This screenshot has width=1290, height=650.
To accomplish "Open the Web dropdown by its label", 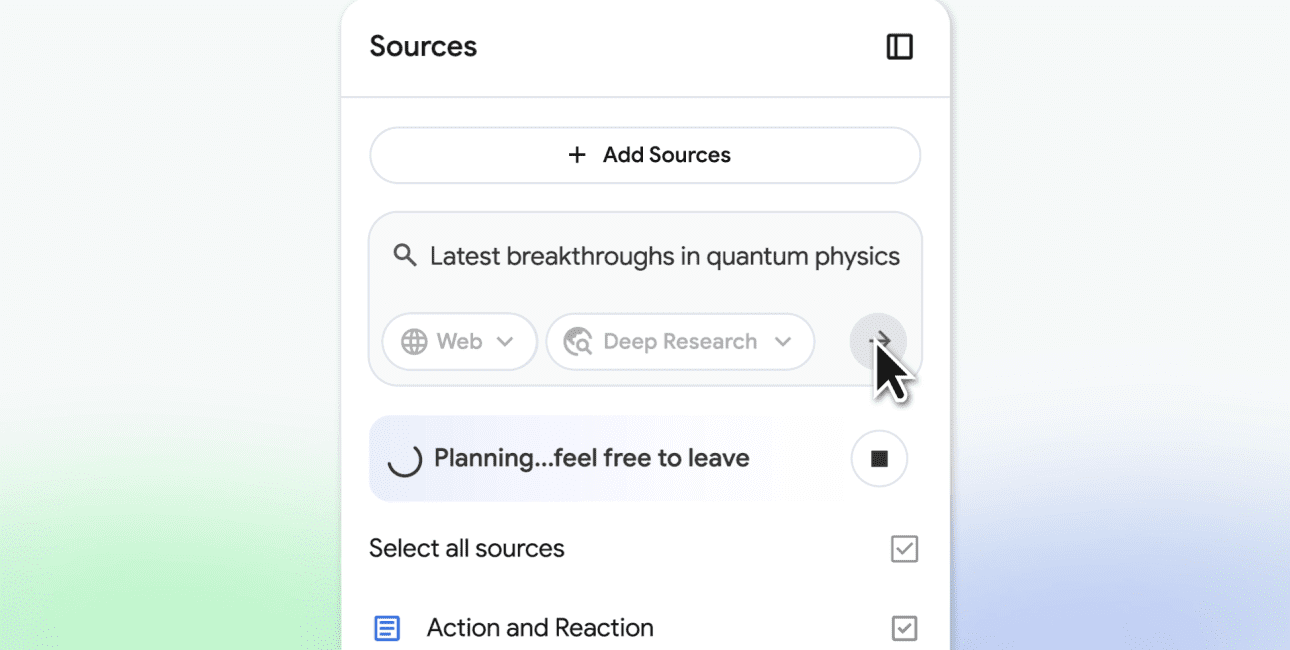I will click(460, 342).
